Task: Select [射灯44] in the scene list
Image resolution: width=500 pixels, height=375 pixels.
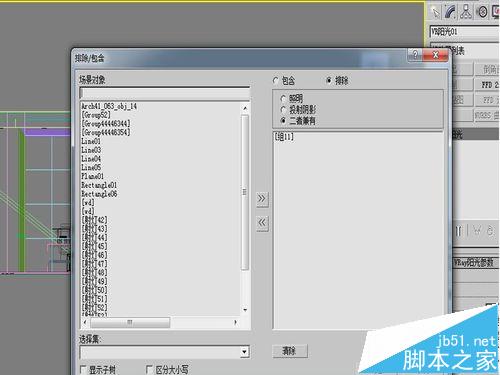Action: point(95,237)
